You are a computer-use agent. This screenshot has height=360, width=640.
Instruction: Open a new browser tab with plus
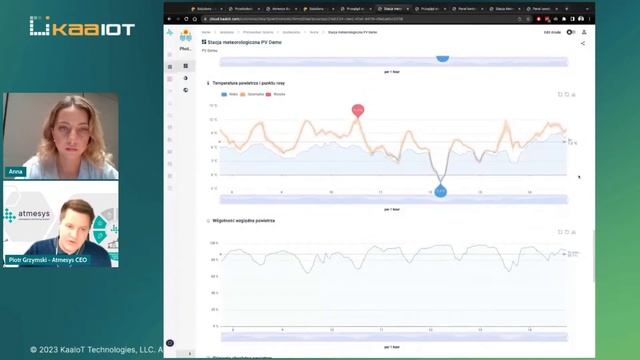click(x=566, y=9)
